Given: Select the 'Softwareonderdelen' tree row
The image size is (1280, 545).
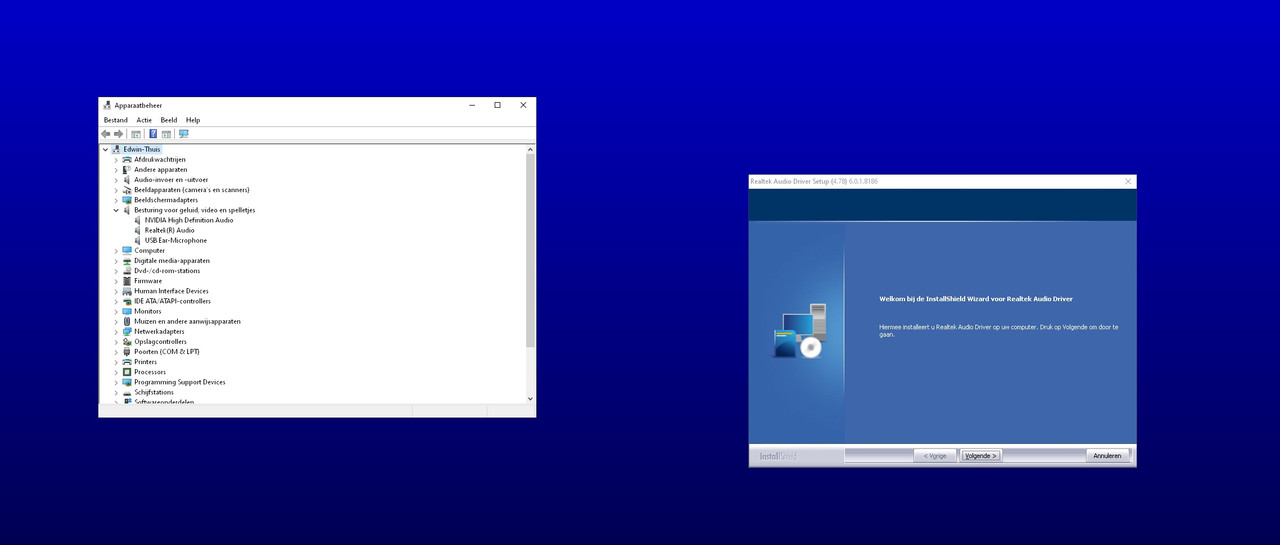Looking at the screenshot, I should pos(164,401).
